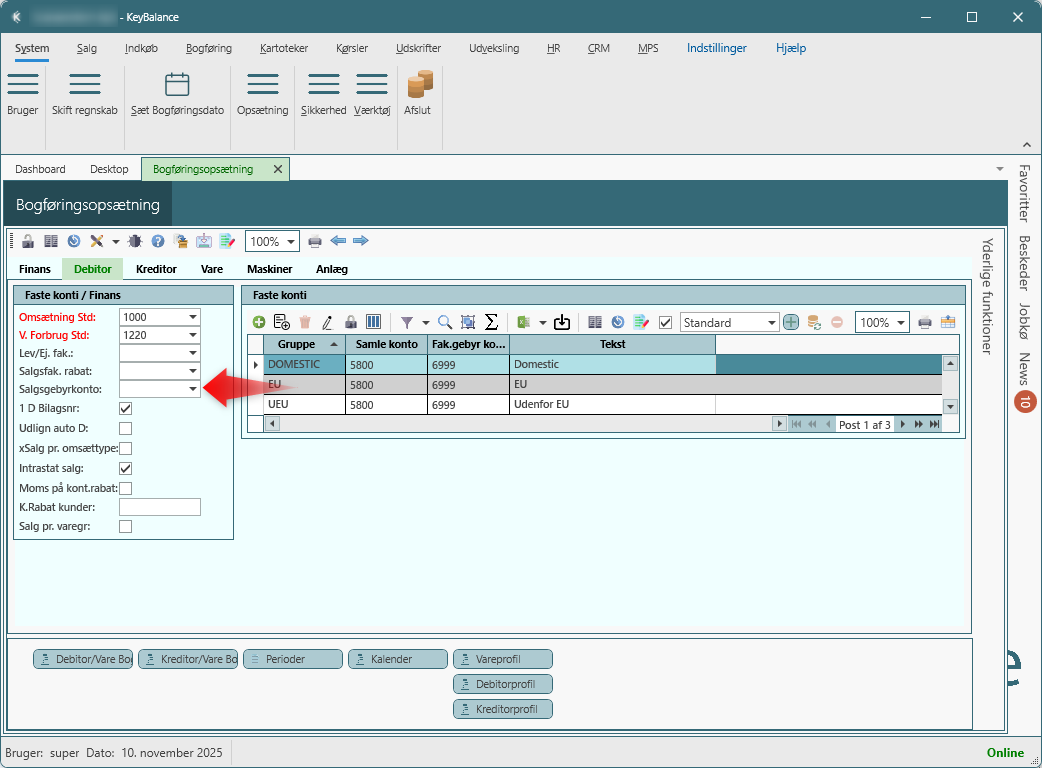Click the K.Rabat kunder input field
This screenshot has width=1042, height=768.
pos(160,507)
